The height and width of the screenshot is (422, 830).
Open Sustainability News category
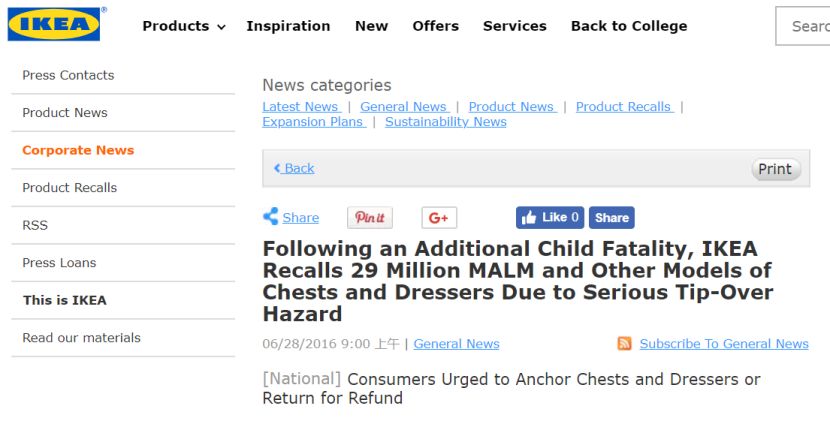[446, 122]
